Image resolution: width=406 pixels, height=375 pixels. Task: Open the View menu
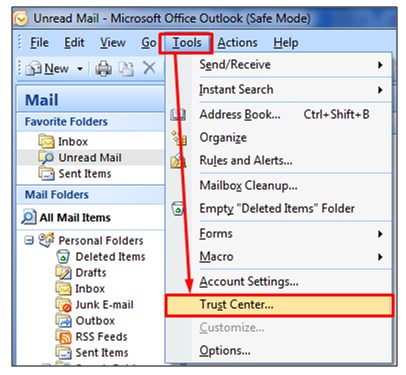(x=113, y=43)
